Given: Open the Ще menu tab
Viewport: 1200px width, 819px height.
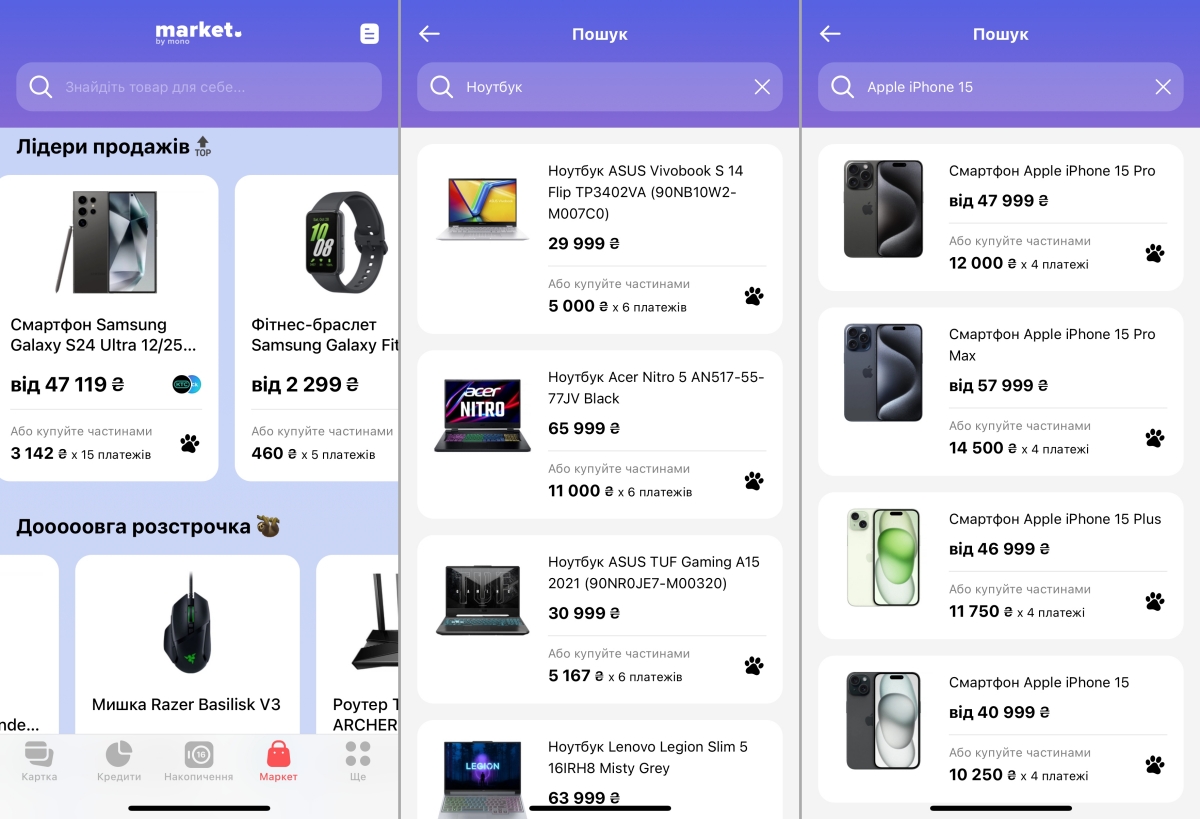Looking at the screenshot, I should pos(357,762).
